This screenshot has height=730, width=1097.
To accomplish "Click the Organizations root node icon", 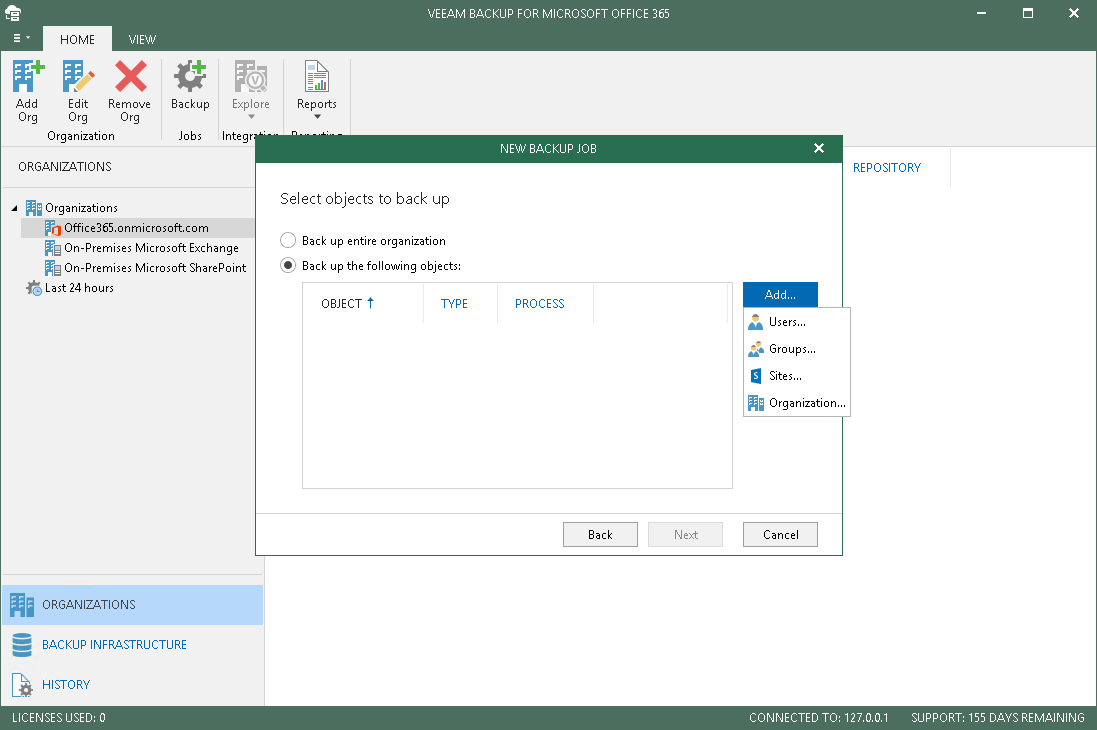I will tap(34, 208).
